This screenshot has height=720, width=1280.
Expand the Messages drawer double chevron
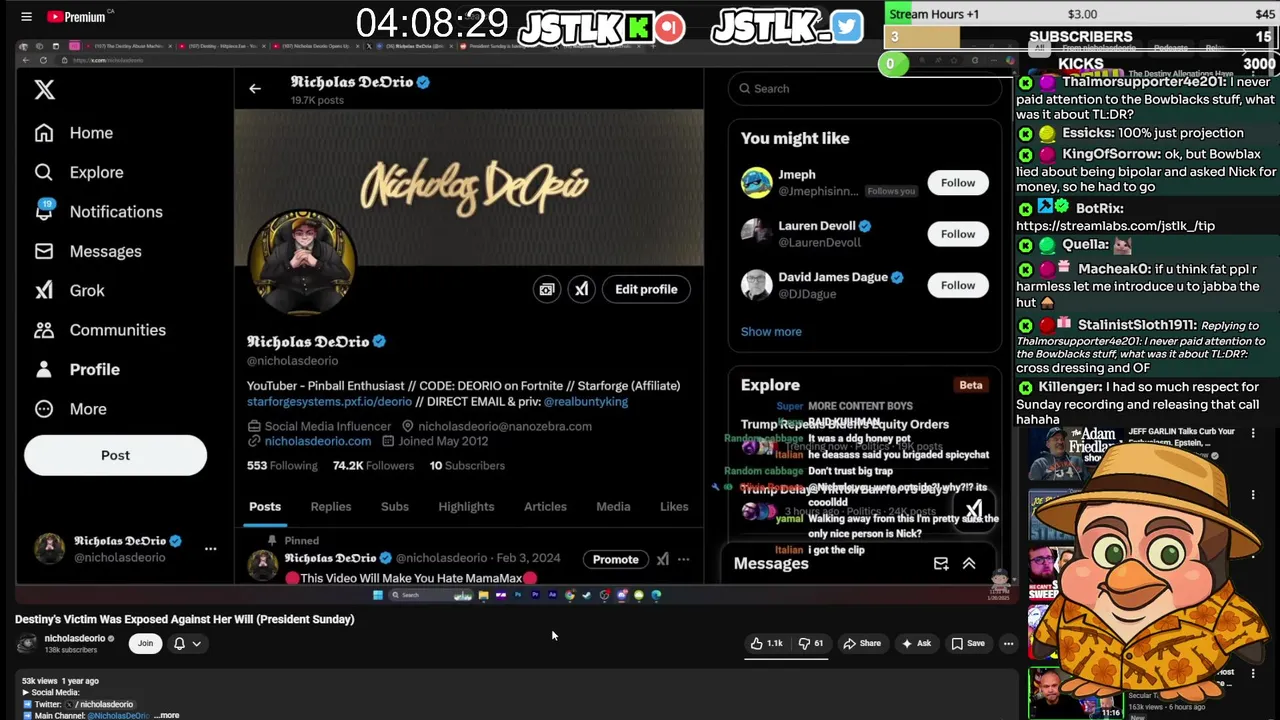969,564
